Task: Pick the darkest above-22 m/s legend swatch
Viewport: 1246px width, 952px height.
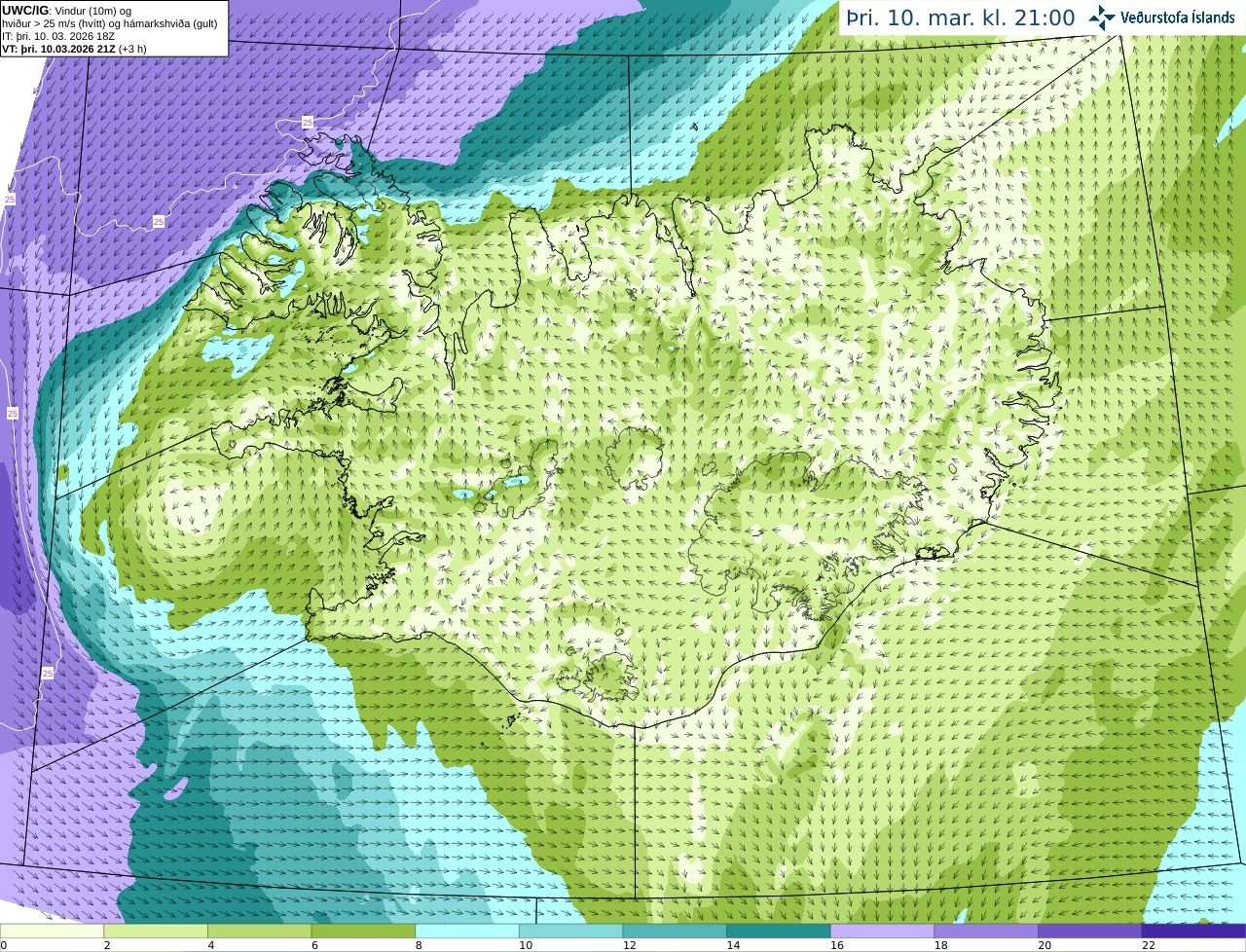Action: [x=1193, y=931]
